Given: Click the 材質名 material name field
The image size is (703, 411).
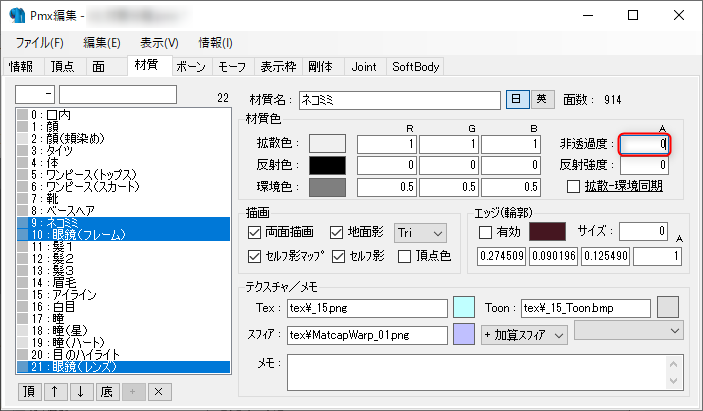Looking at the screenshot, I should pos(400,100).
